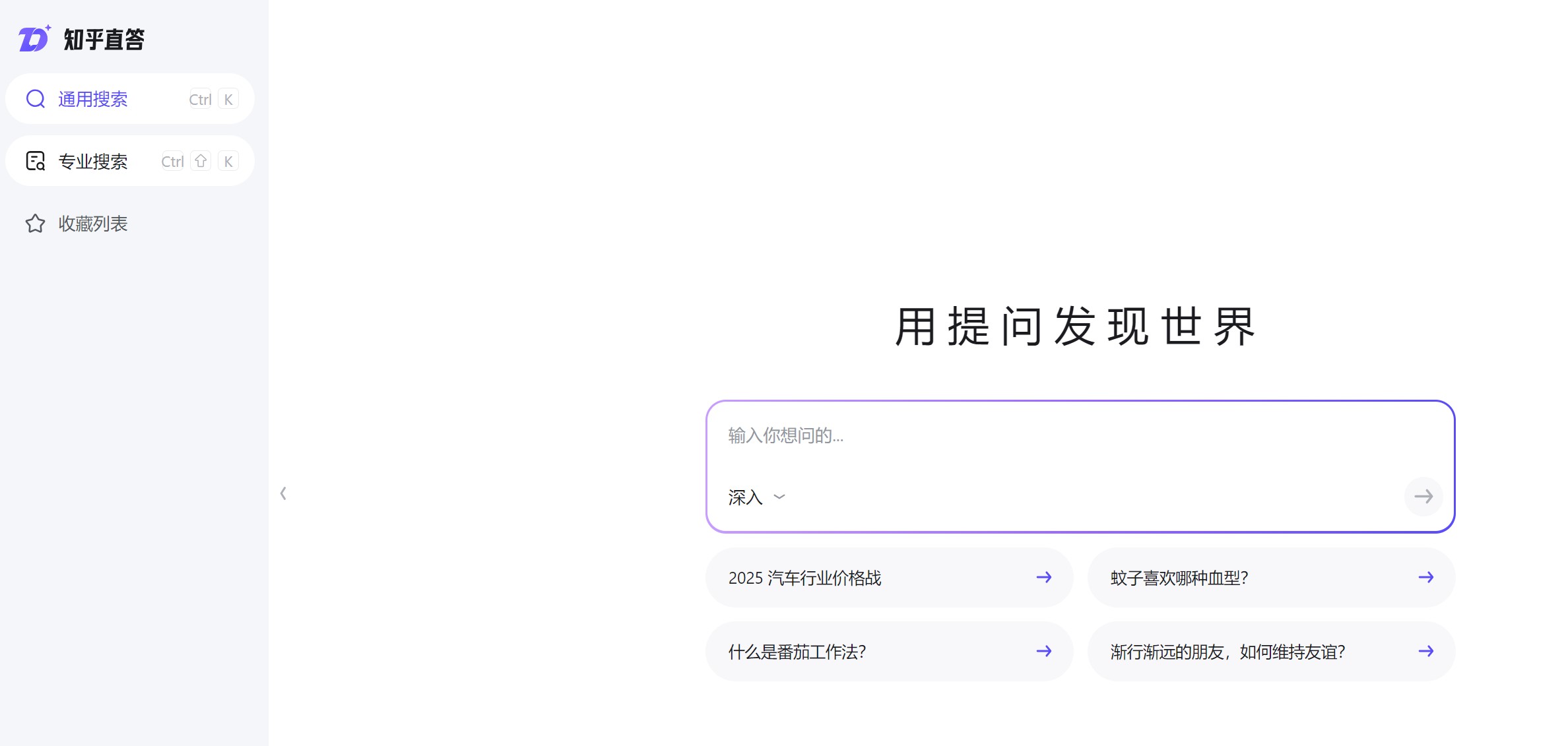Image resolution: width=1568 pixels, height=746 pixels.
Task: Click the 专业搜索 document-search icon
Action: [x=35, y=160]
